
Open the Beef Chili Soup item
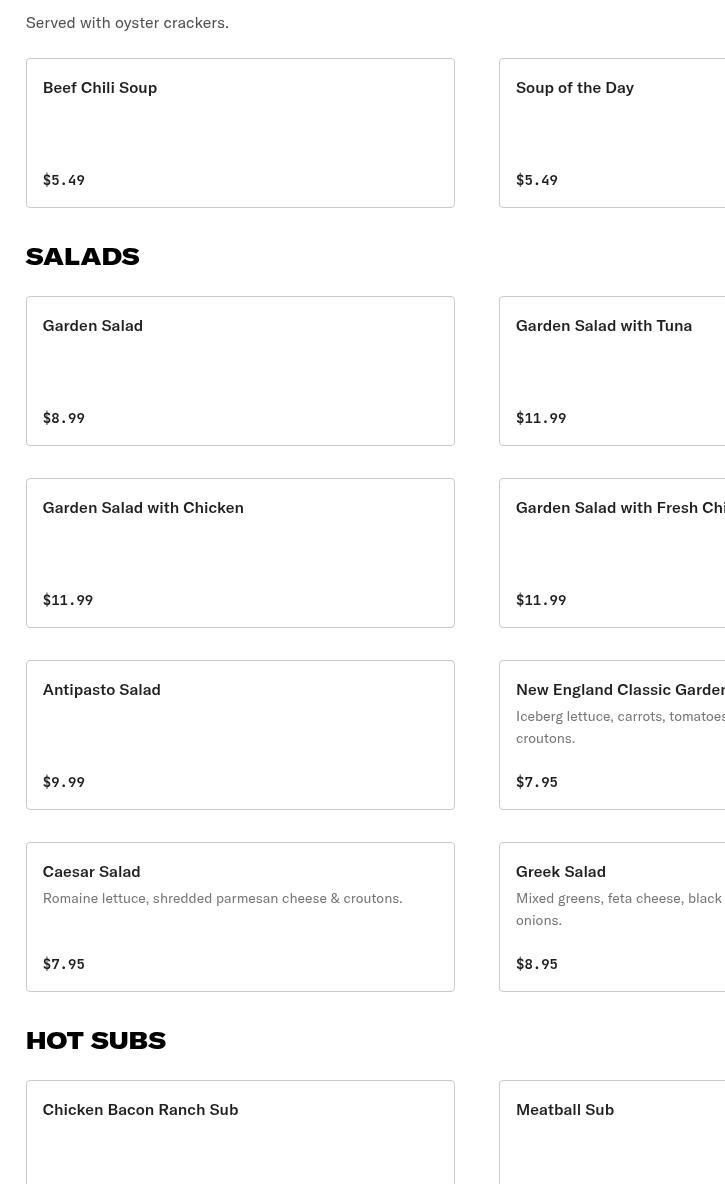[240, 133]
